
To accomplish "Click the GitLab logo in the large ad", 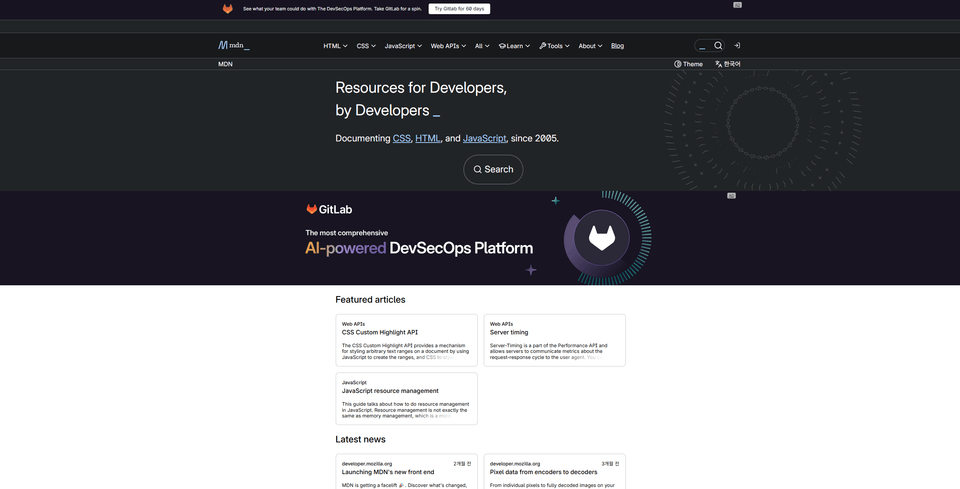I will 329,209.
